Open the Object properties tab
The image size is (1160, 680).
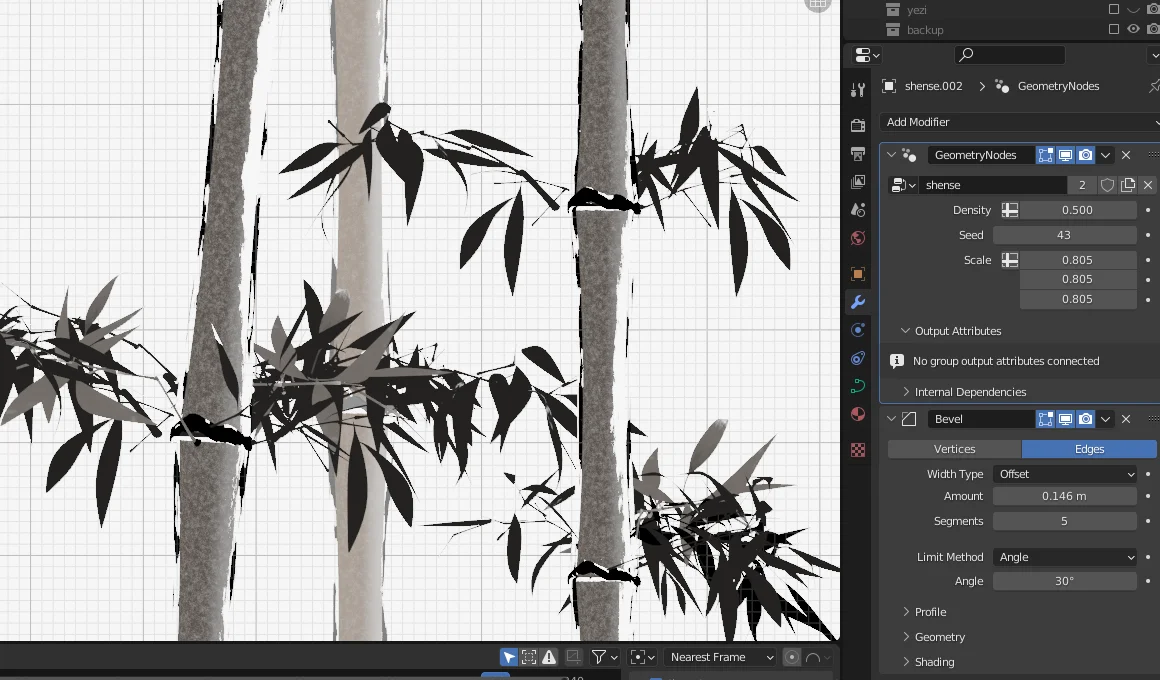(x=857, y=273)
